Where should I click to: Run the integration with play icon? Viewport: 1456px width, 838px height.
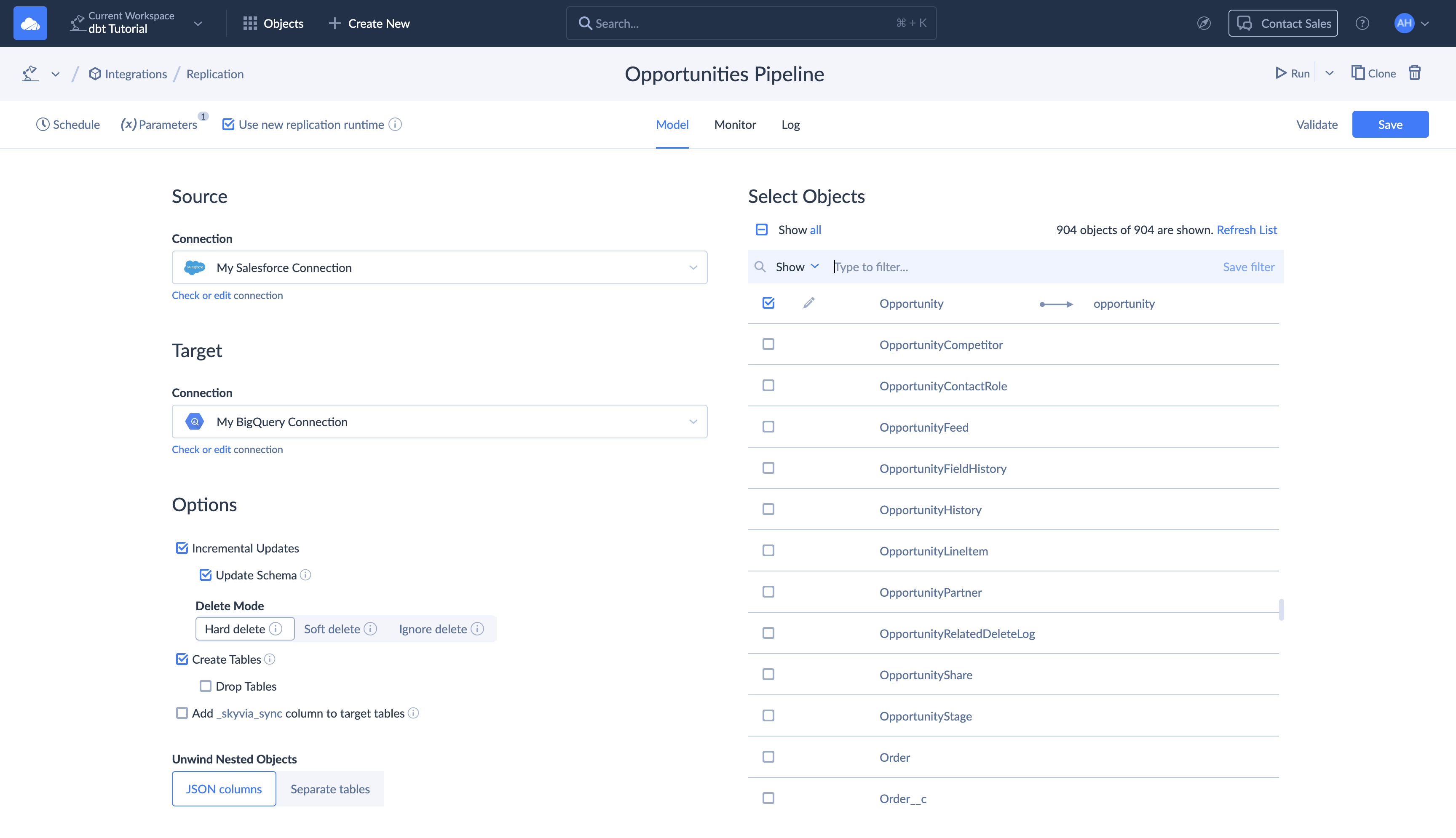coord(1280,72)
